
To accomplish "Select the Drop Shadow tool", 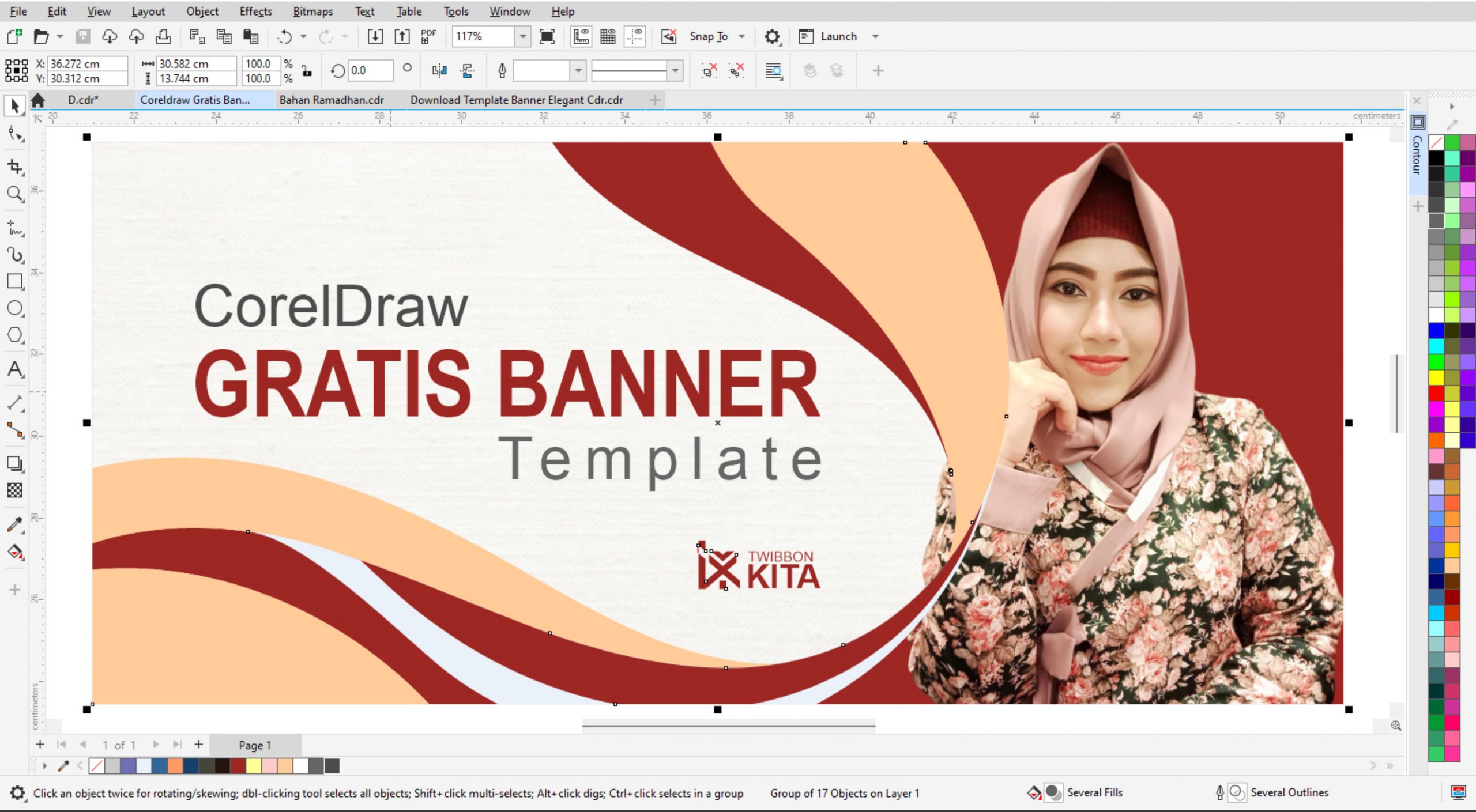I will (x=15, y=463).
